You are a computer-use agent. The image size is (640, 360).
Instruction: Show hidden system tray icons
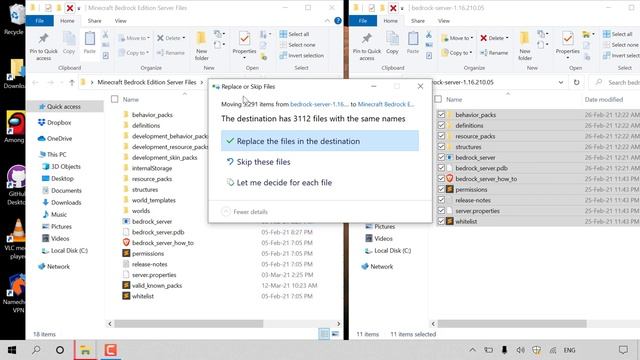(472, 350)
